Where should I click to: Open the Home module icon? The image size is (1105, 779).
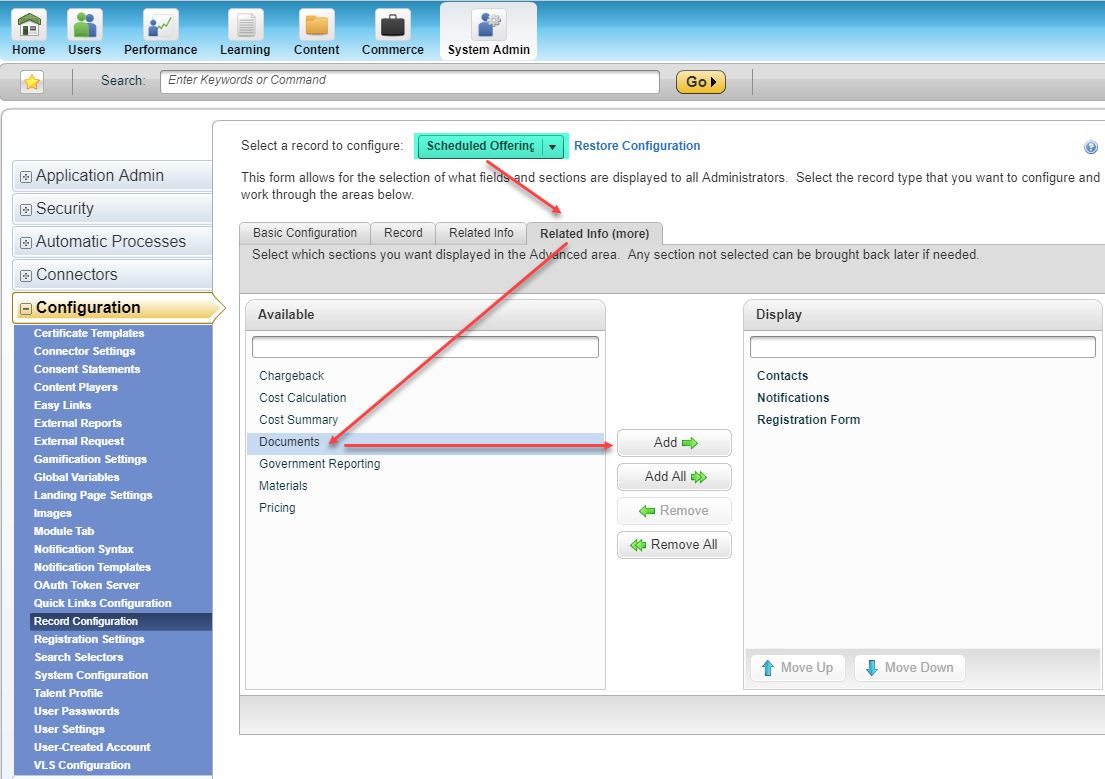[29, 25]
